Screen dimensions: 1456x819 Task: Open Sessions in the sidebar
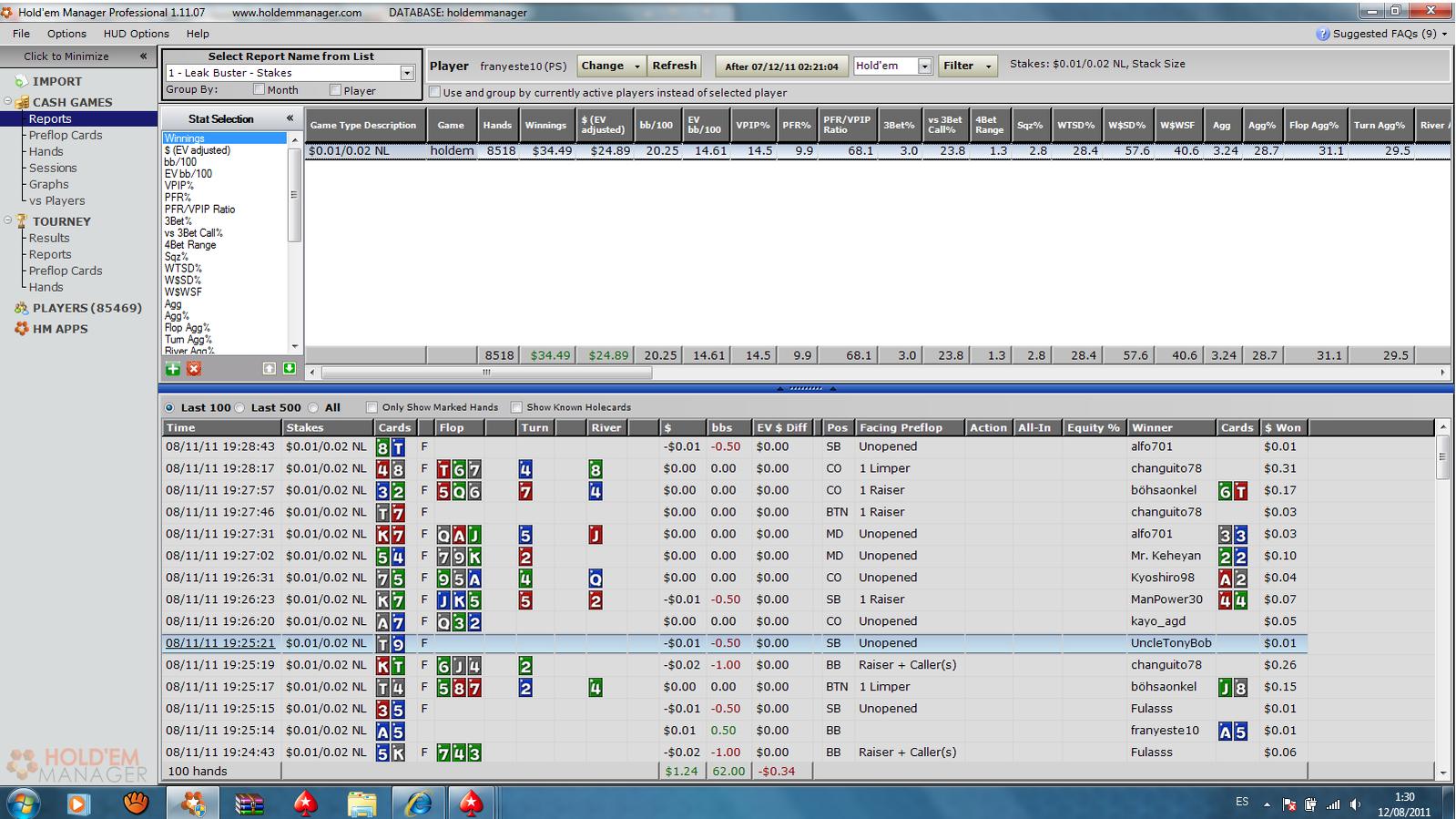tap(53, 168)
